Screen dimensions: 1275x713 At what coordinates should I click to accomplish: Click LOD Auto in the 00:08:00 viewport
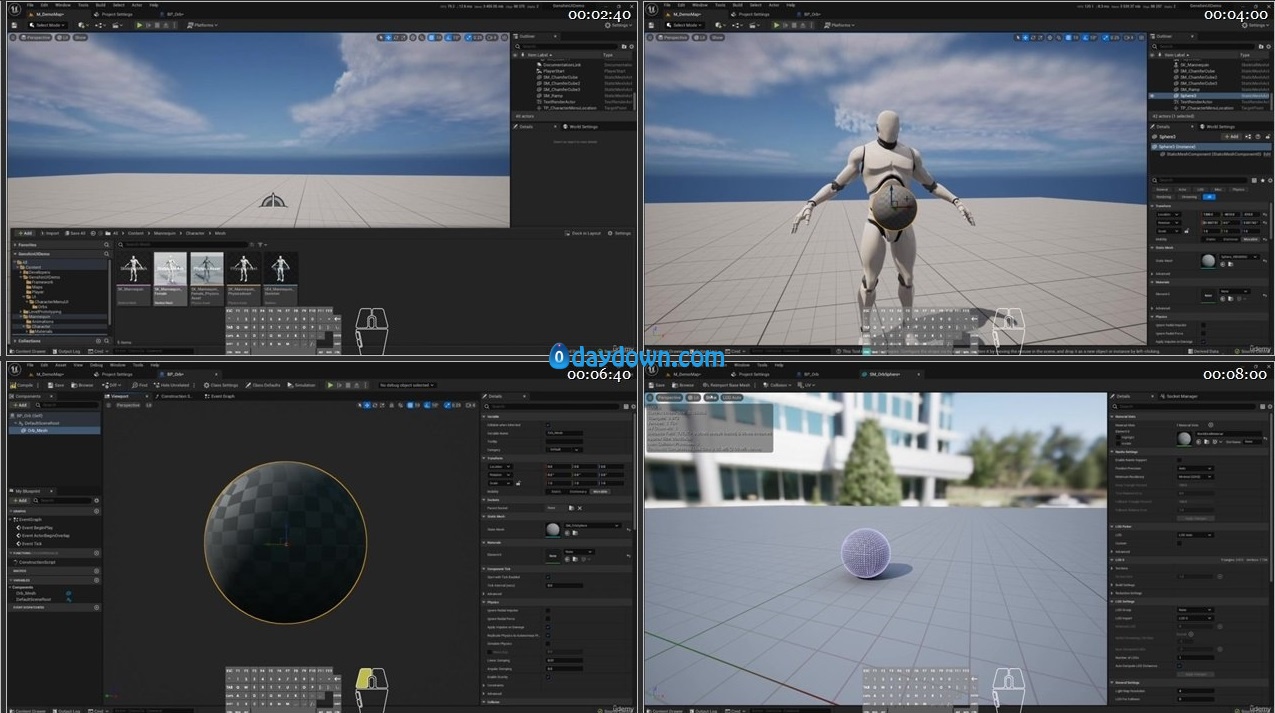click(x=732, y=397)
